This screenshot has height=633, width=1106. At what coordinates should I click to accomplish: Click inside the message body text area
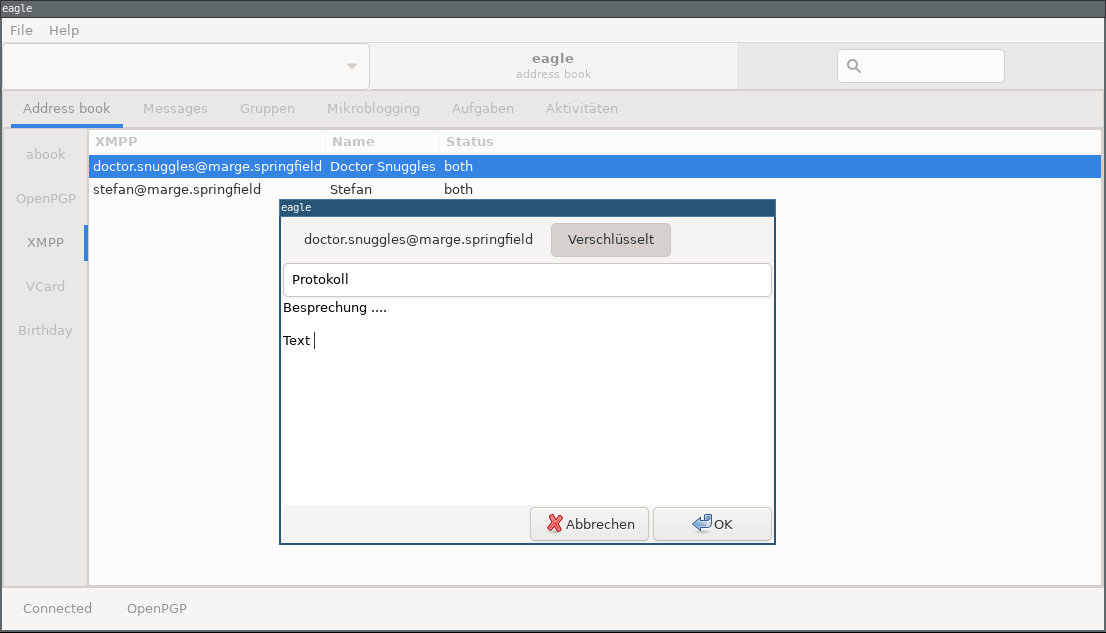click(x=527, y=420)
